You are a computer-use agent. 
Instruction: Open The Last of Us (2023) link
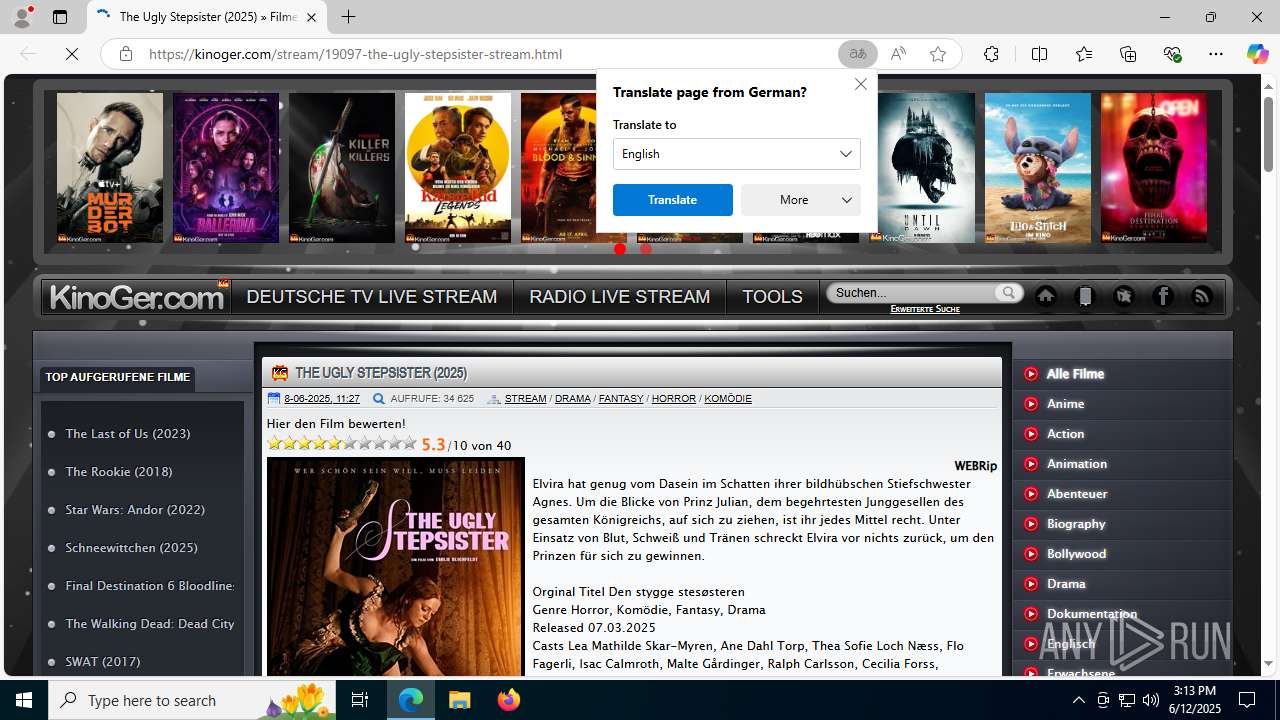point(128,433)
